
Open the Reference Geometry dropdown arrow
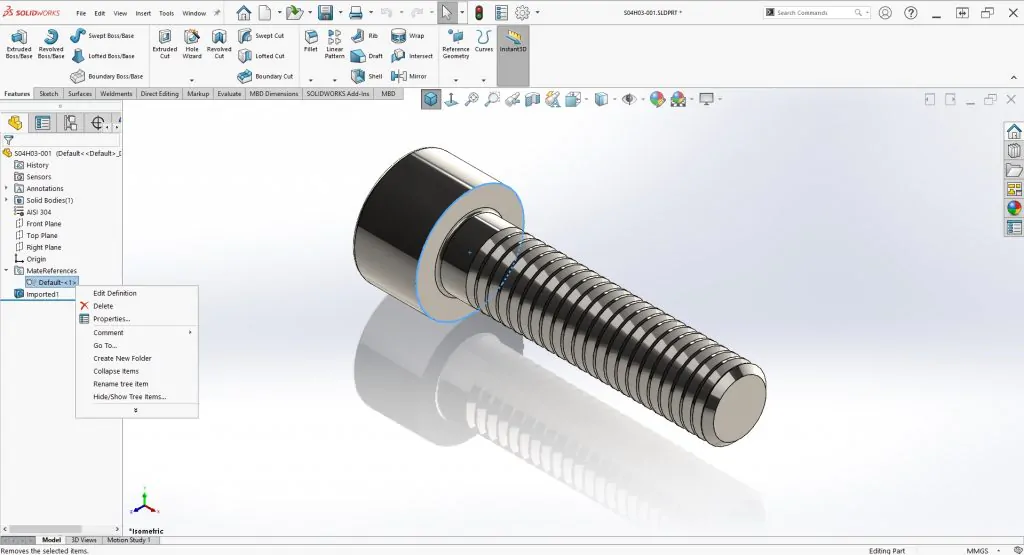pos(456,80)
